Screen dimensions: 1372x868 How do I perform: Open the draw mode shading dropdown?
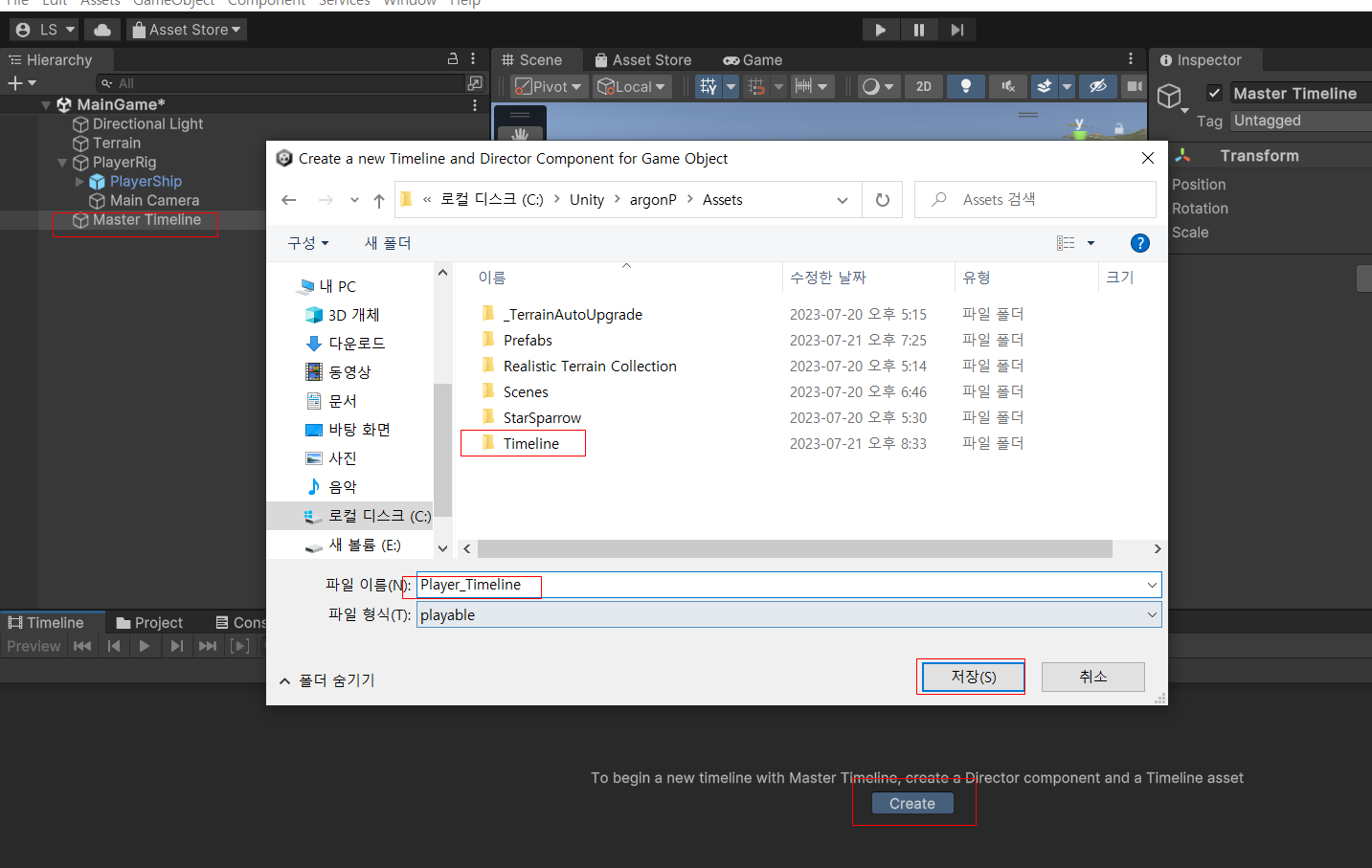click(878, 86)
